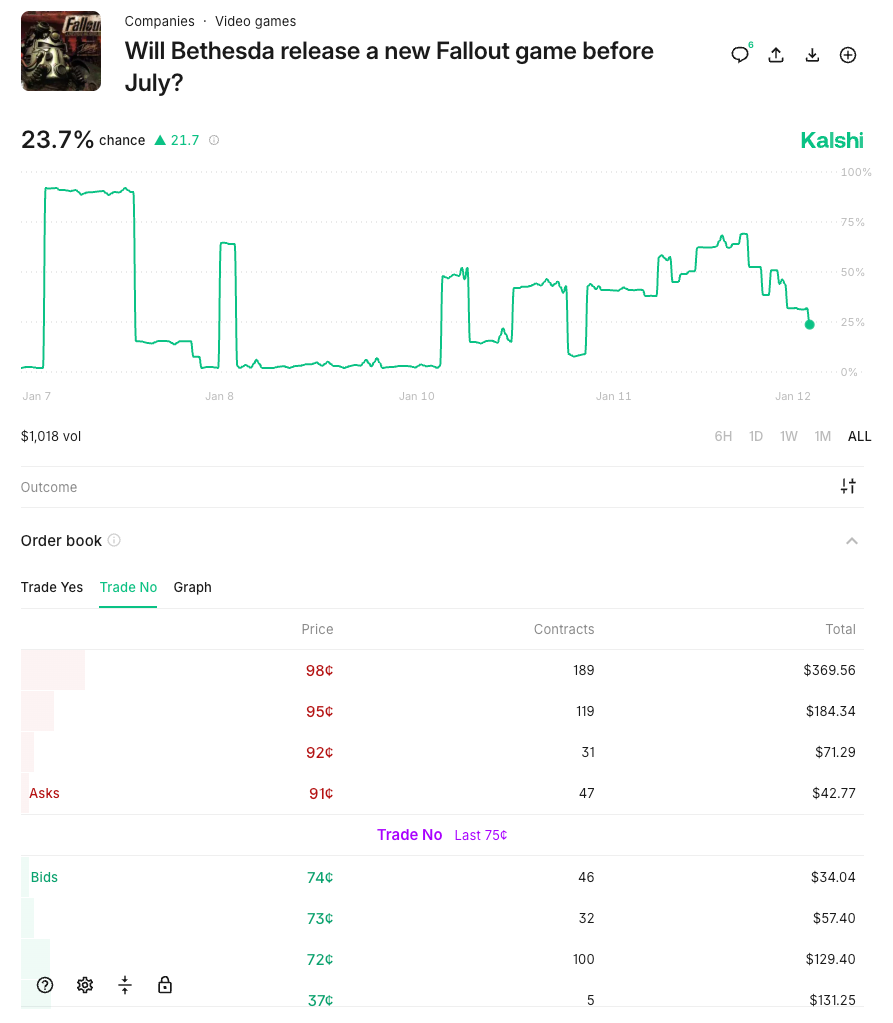The height and width of the screenshot is (1023, 893).
Task: Click the Trade No button
Action: tap(411, 835)
